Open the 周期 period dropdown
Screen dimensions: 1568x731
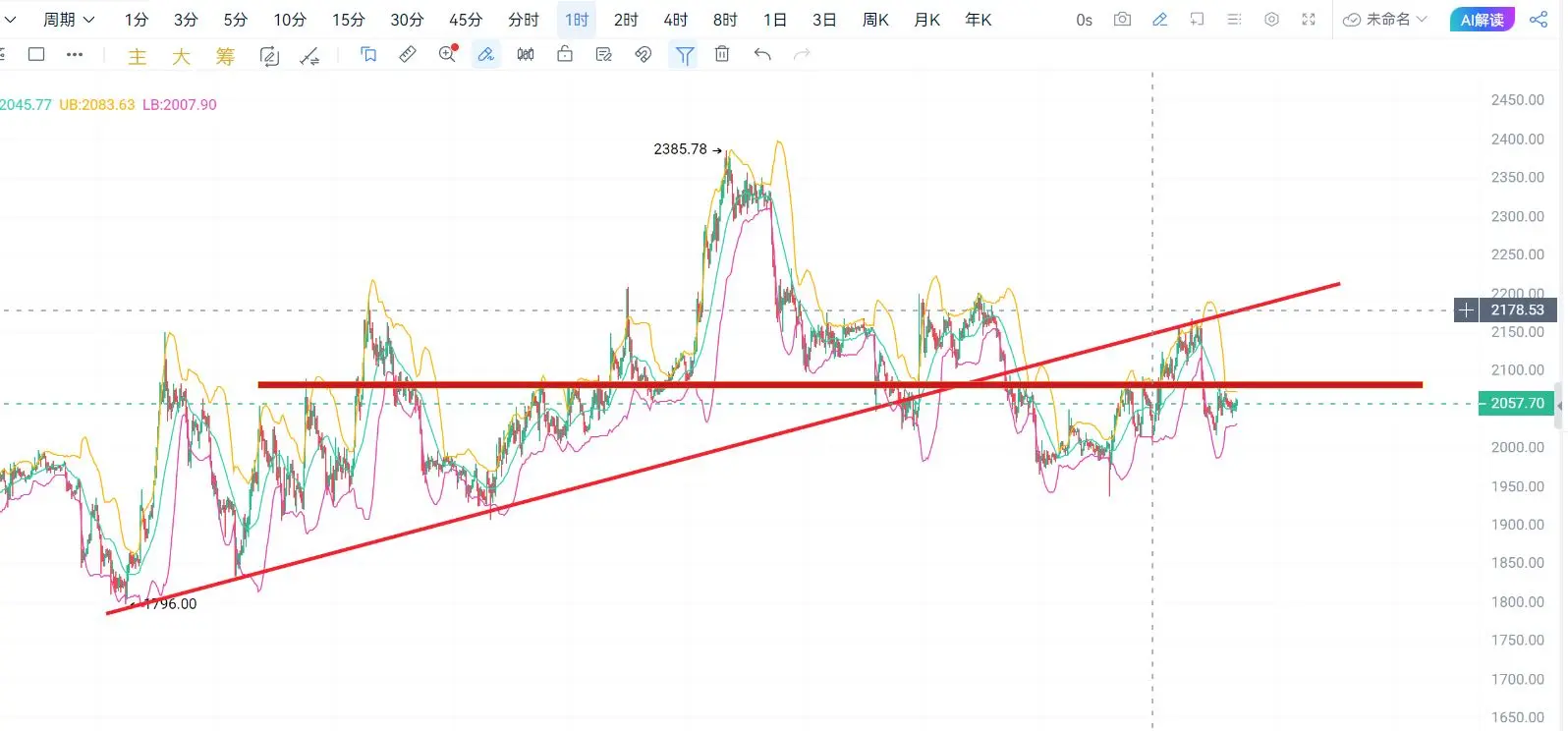click(x=69, y=20)
